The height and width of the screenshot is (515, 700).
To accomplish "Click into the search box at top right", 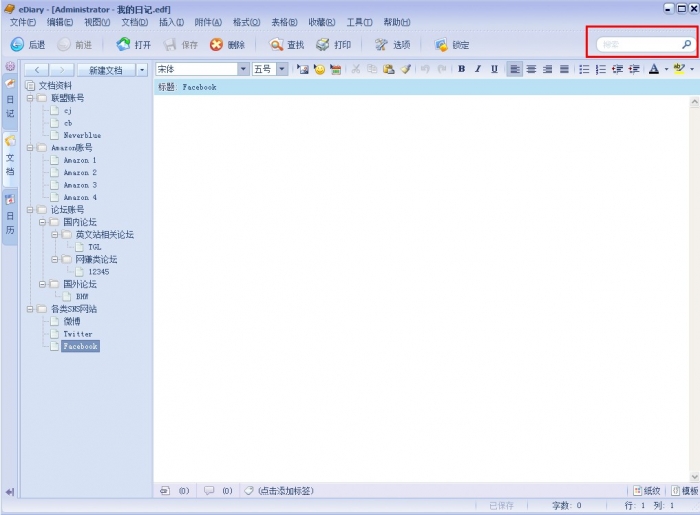I will click(x=637, y=44).
